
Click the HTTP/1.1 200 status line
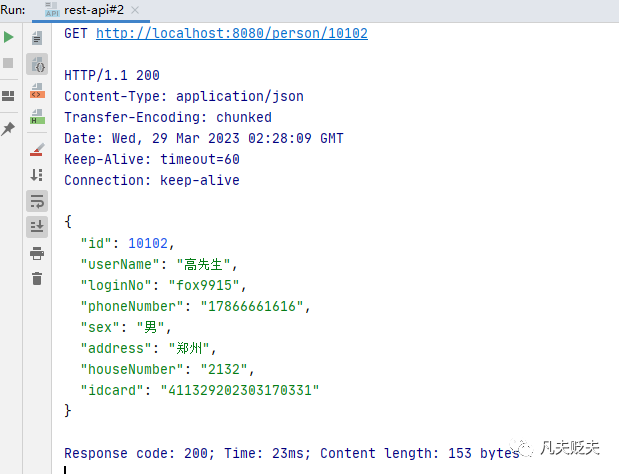[x=112, y=75]
